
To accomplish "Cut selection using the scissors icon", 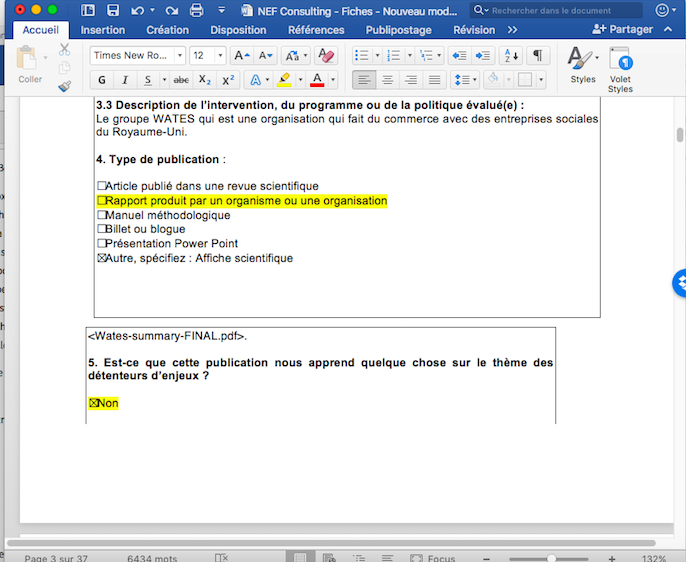I will click(x=64, y=49).
